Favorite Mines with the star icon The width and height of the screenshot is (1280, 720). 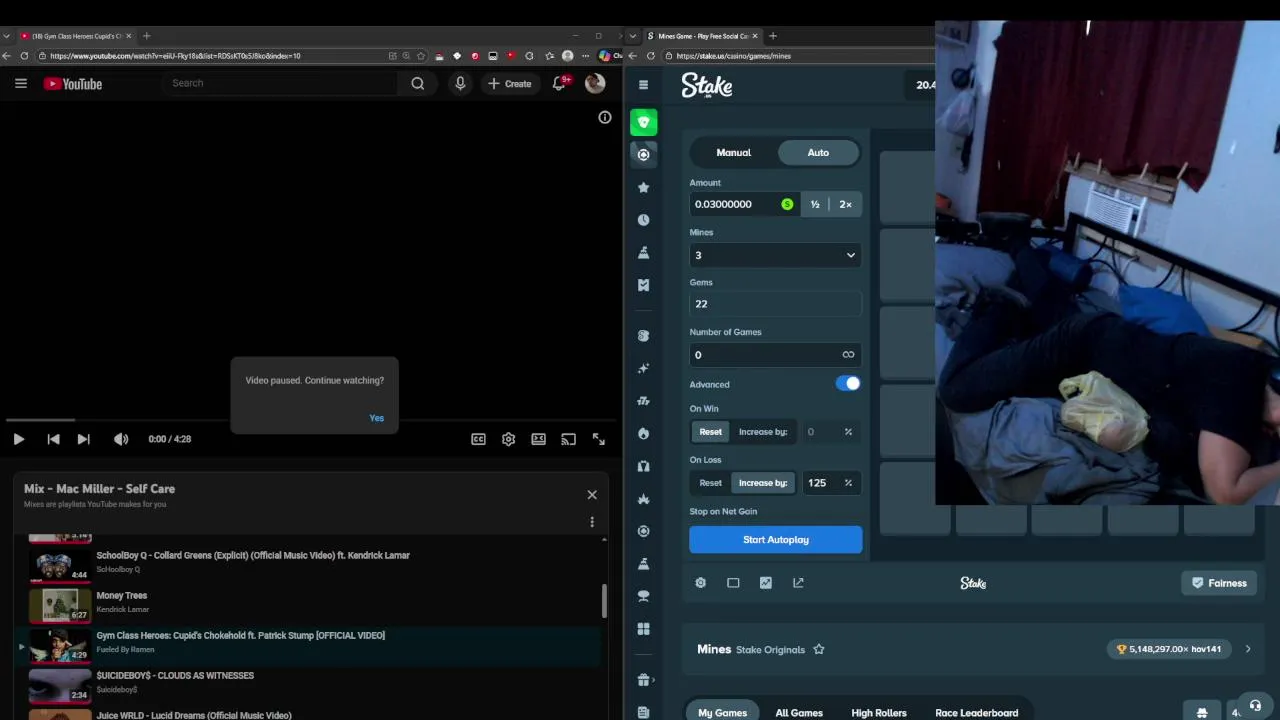819,649
